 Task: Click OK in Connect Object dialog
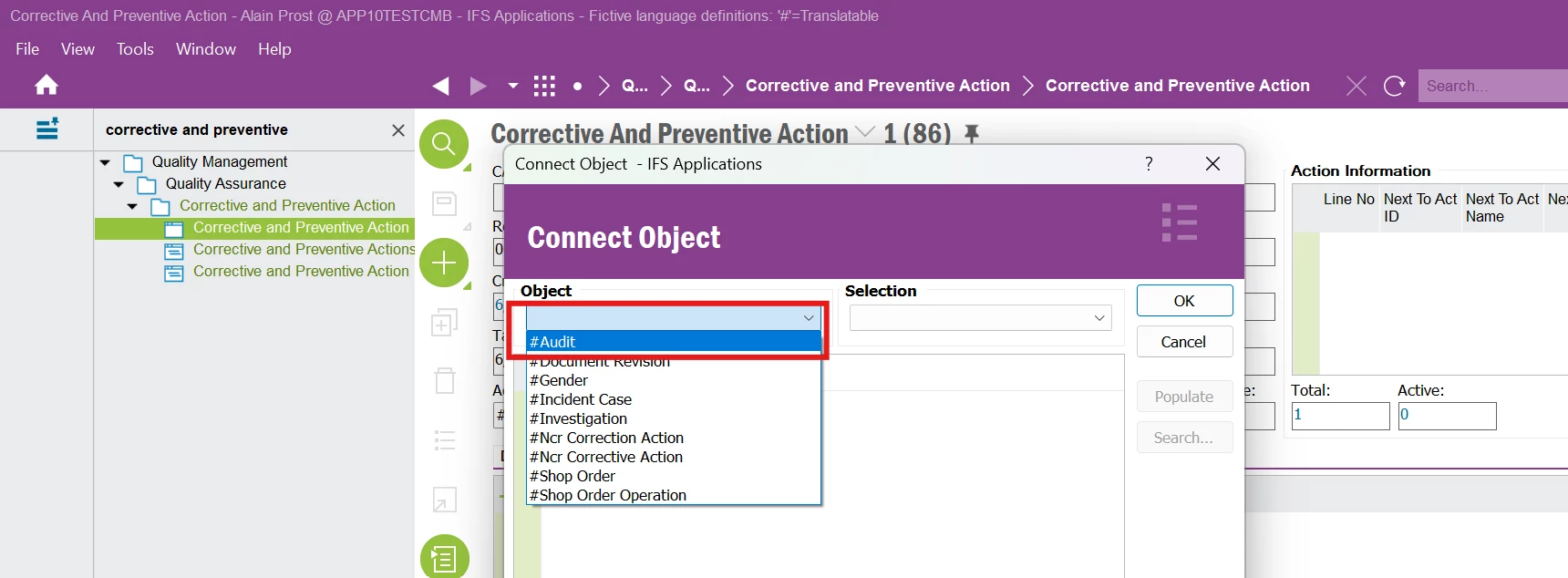point(1184,301)
